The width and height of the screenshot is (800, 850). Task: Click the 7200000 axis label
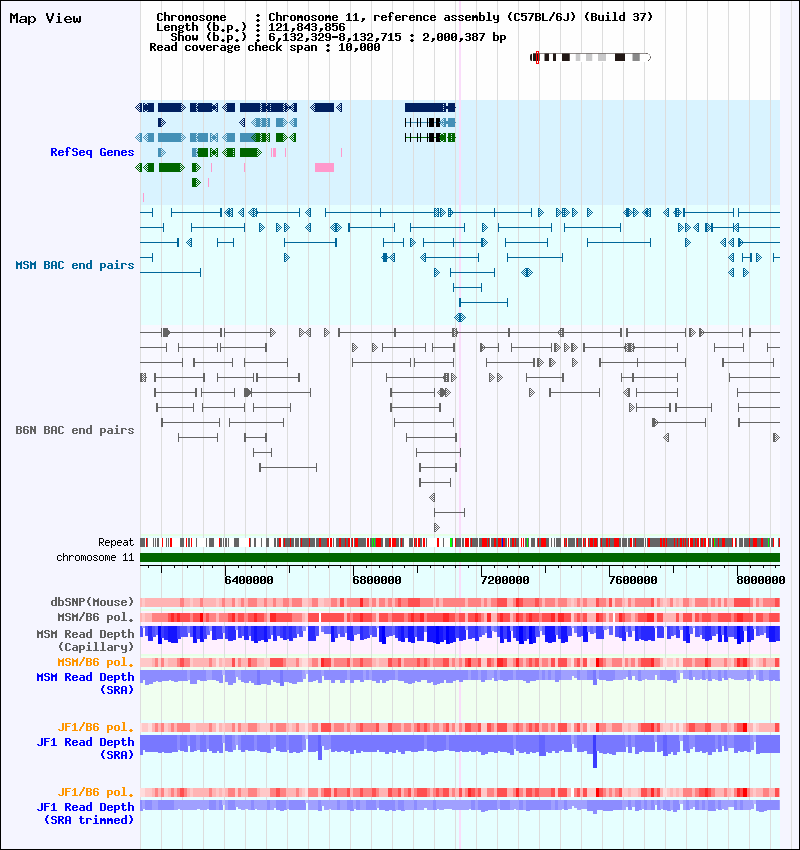(x=505, y=580)
